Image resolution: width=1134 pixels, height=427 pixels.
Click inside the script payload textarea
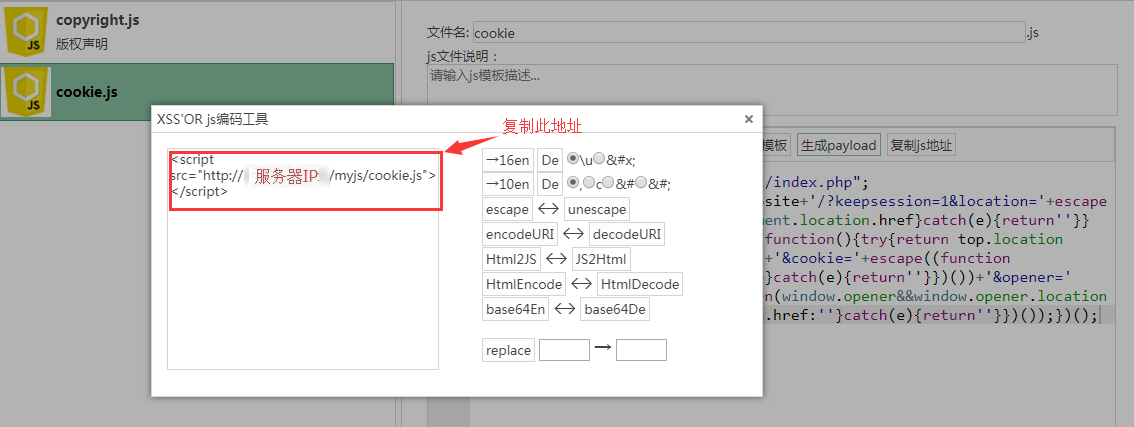pyautogui.click(x=303, y=258)
